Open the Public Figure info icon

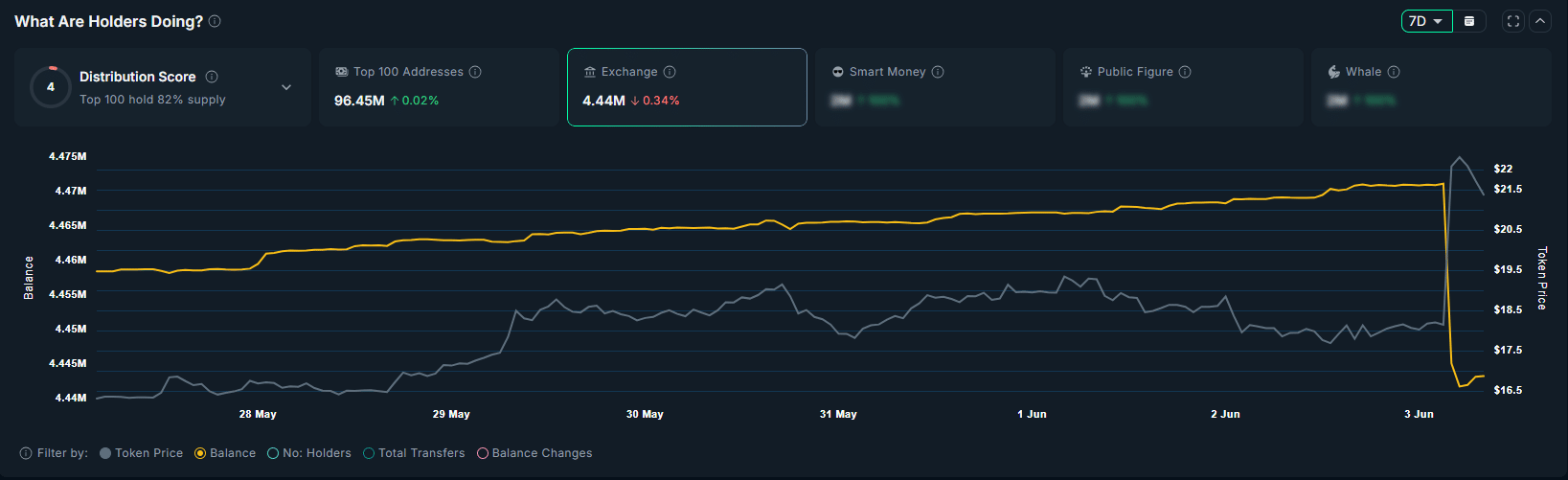(x=1185, y=72)
